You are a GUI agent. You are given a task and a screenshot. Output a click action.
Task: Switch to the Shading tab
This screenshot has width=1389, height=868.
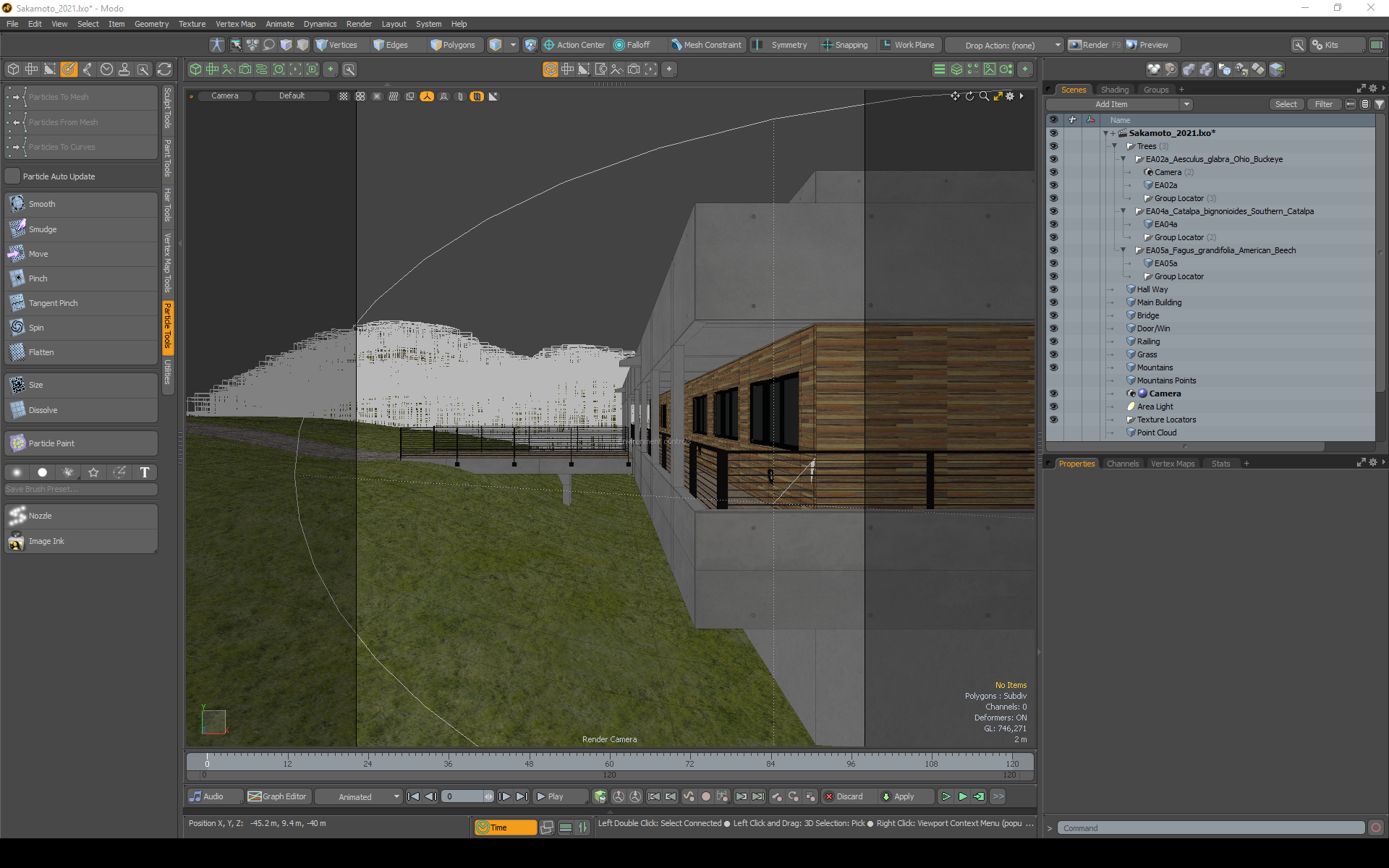click(1114, 90)
